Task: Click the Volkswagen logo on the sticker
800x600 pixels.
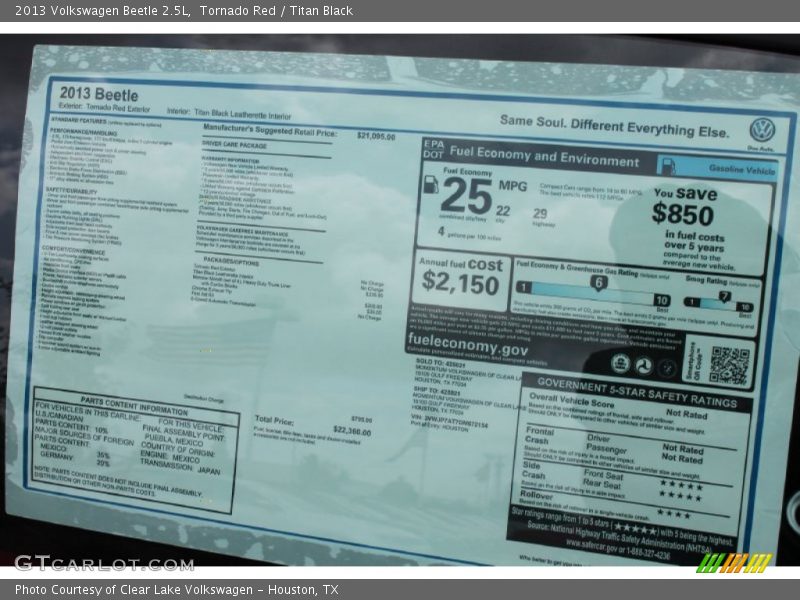Action: pos(762,130)
